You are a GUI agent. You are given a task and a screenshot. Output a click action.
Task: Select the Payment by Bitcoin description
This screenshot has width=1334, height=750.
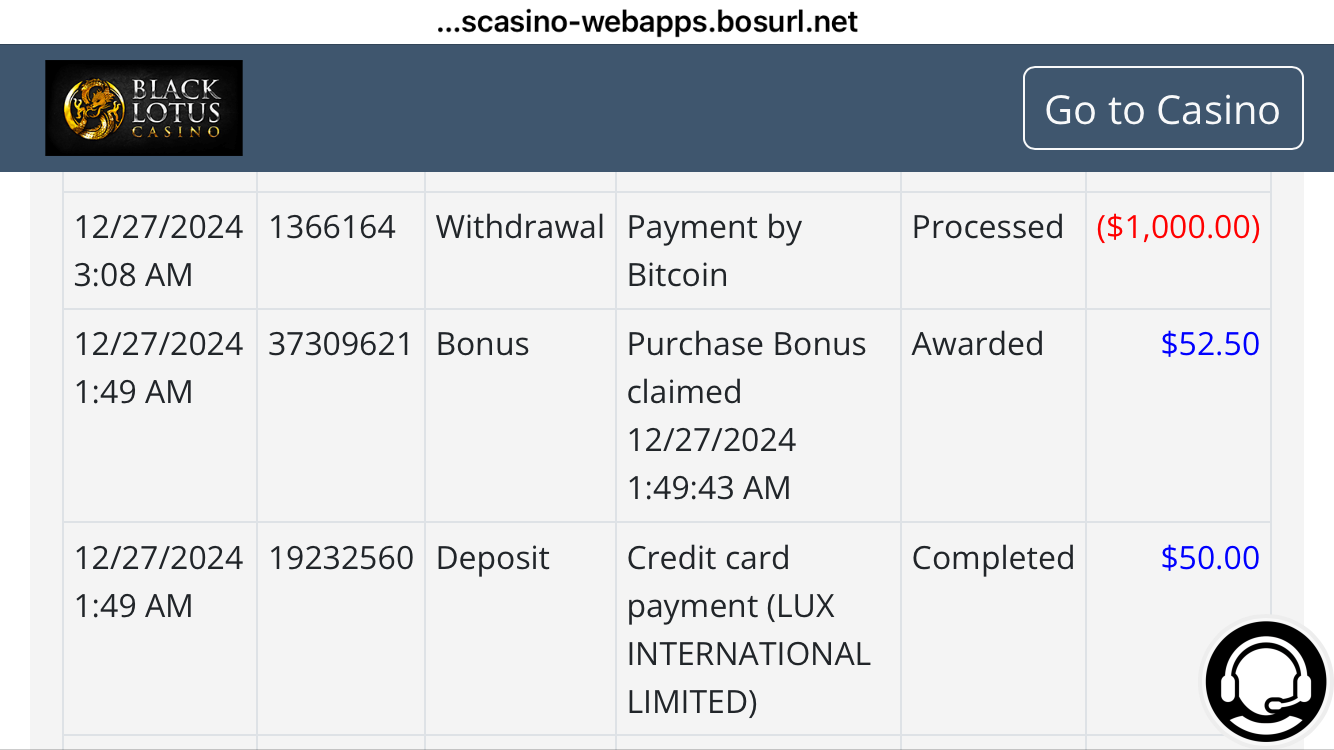[714, 251]
